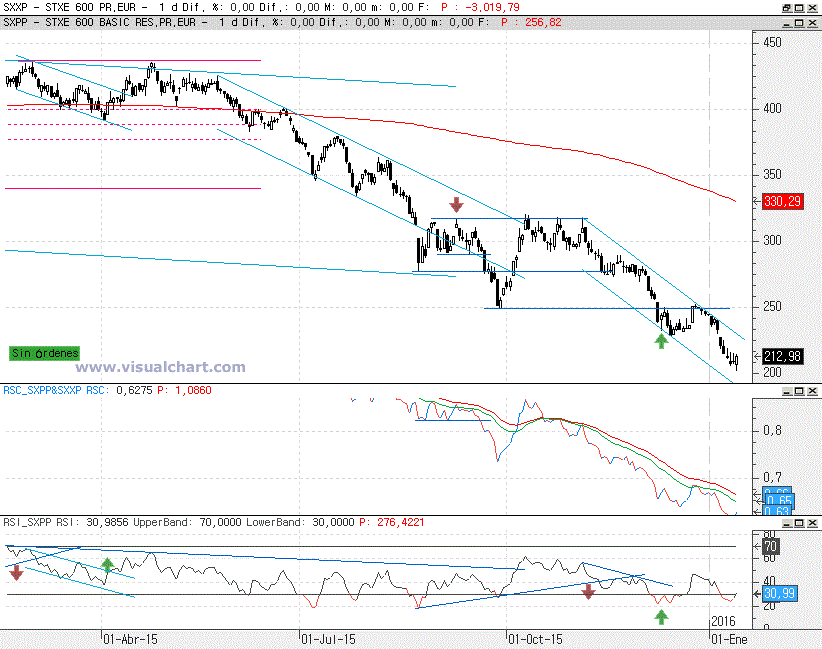Click the 'RSC_SXPP&SXXP RSC: 0,6275' label
Image resolution: width=822 pixels, height=649 pixels.
click(x=78, y=390)
